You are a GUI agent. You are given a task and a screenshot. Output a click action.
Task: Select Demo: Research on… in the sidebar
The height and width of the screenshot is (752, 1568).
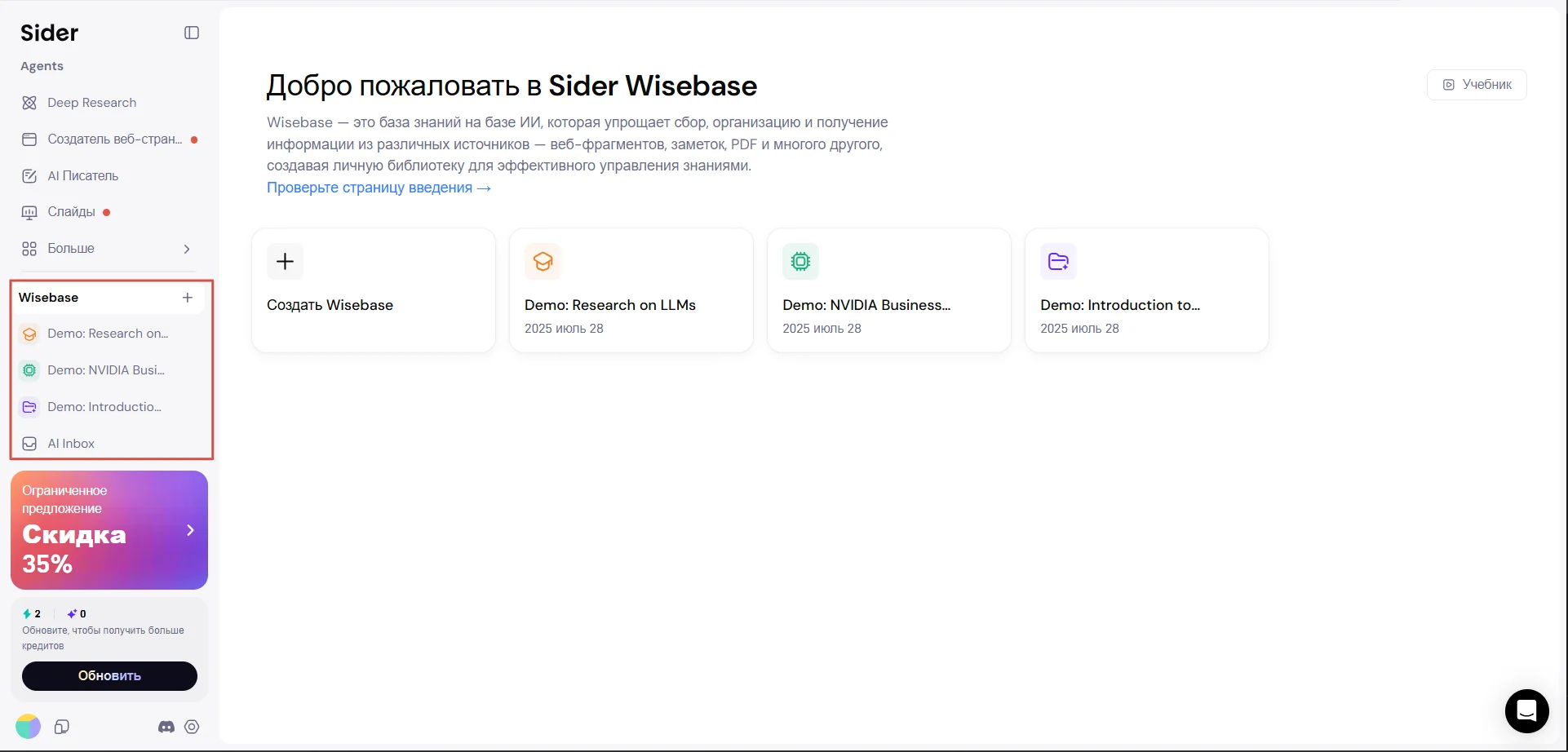click(x=109, y=334)
